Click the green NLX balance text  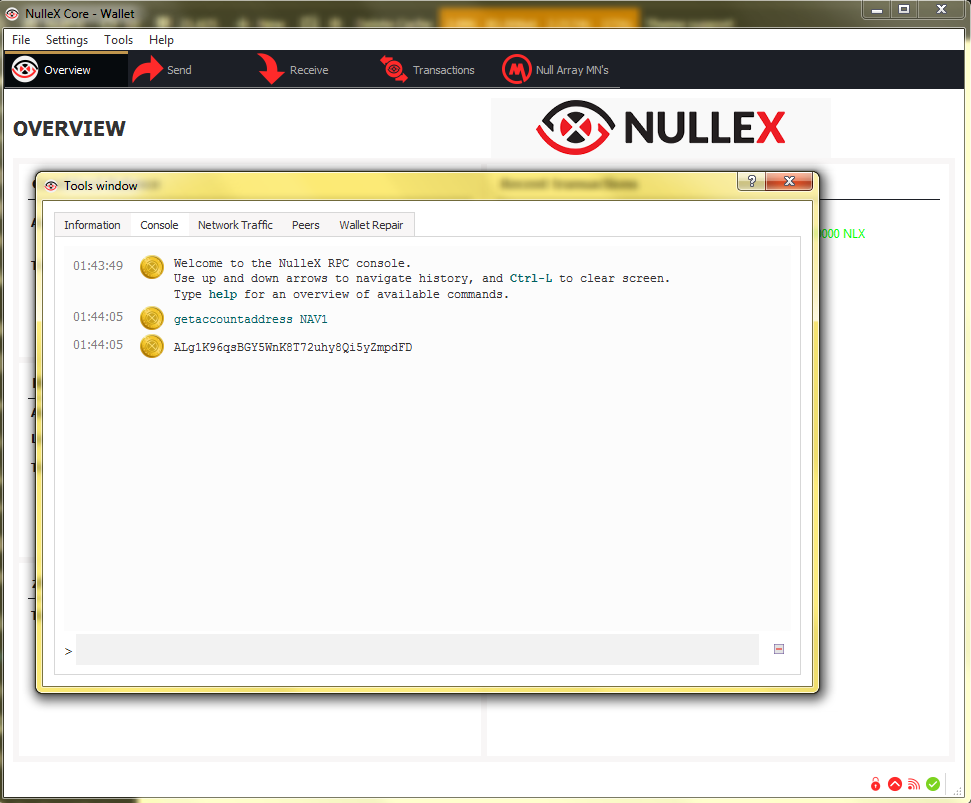coord(842,233)
